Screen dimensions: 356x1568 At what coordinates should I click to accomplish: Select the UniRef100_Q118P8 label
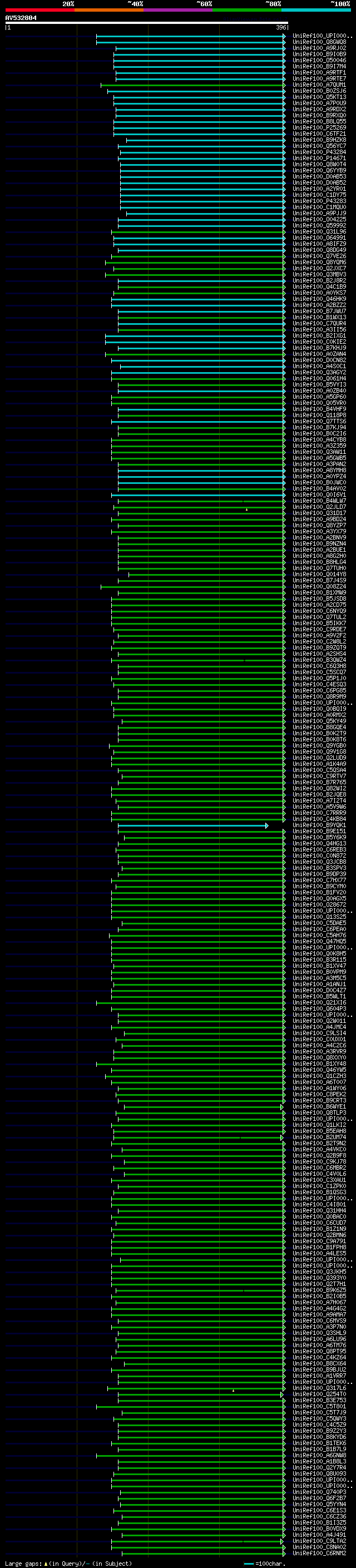319,416
